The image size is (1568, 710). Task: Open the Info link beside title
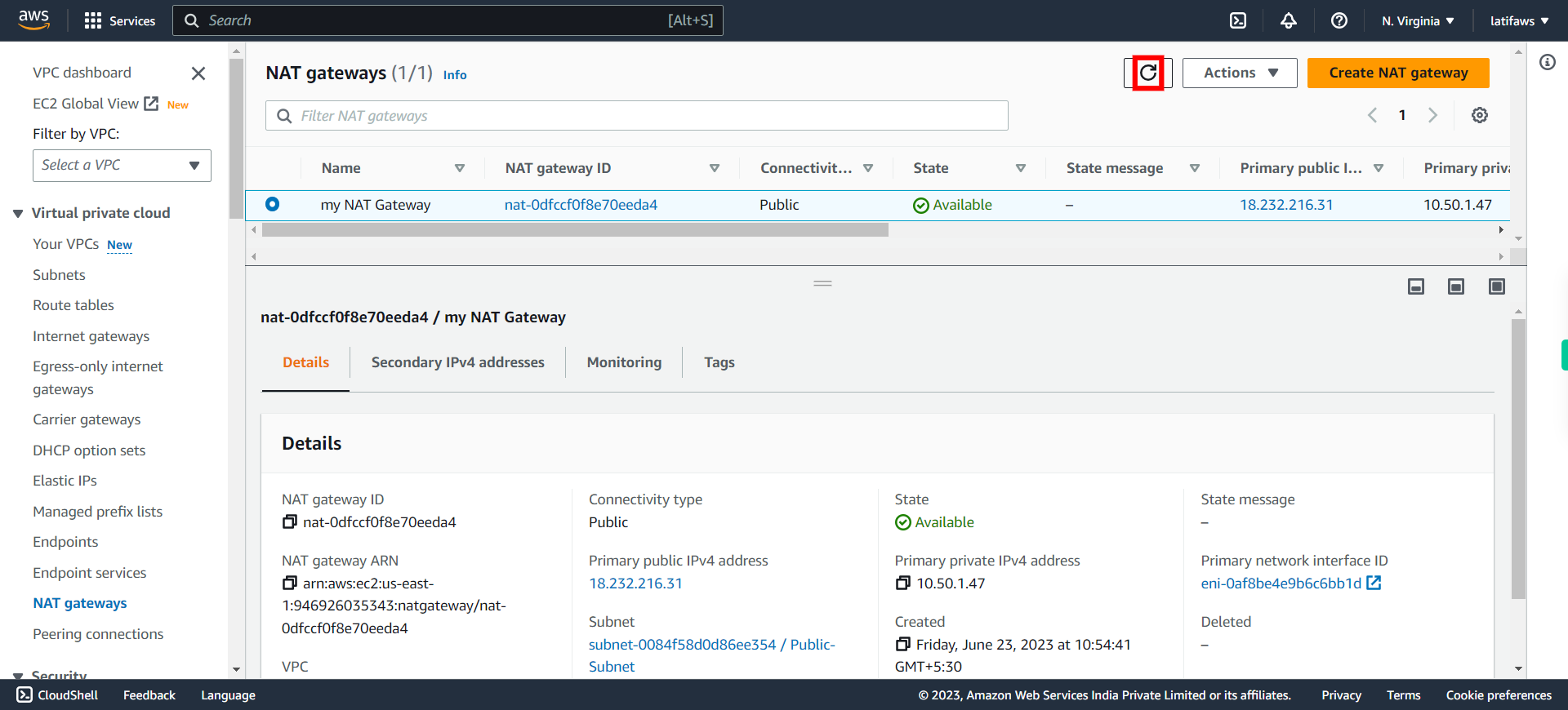tap(455, 75)
